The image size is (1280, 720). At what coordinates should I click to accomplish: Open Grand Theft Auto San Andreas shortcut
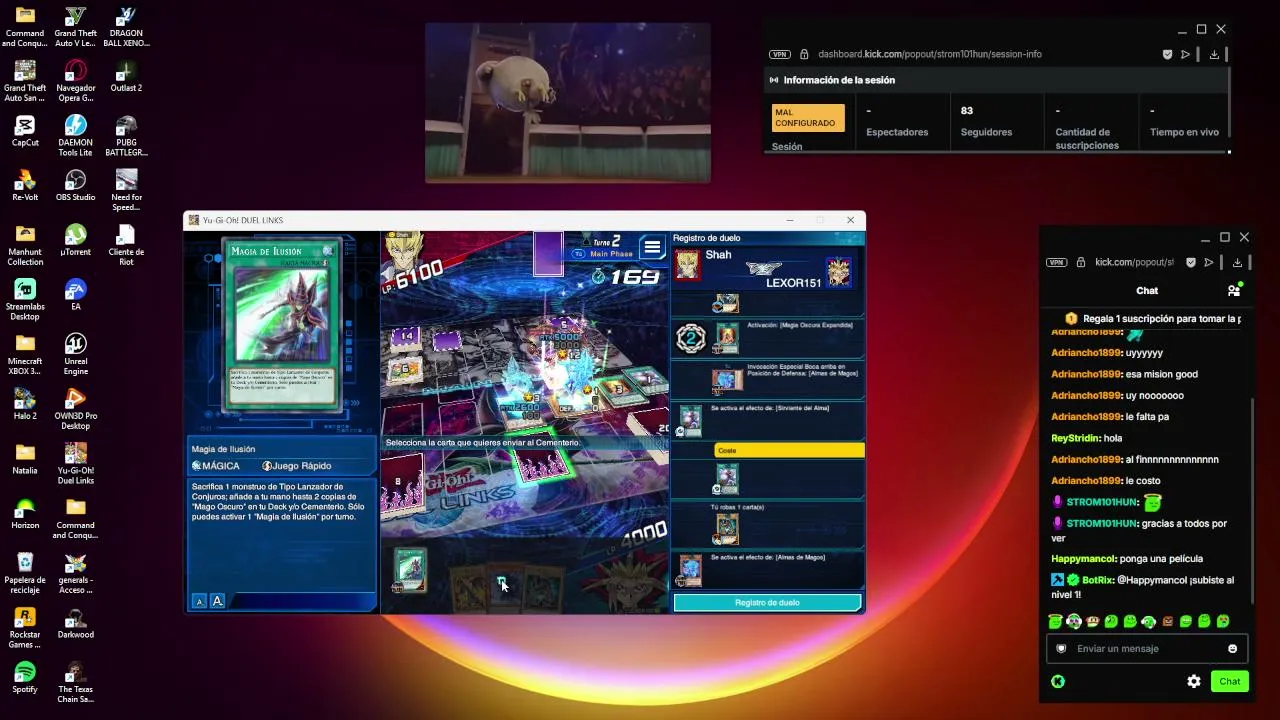(x=25, y=82)
